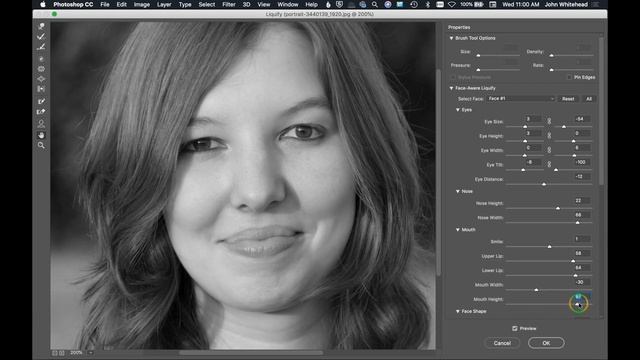The width and height of the screenshot is (640, 360).
Task: Click the Eye Height link icon
Action: click(549, 136)
